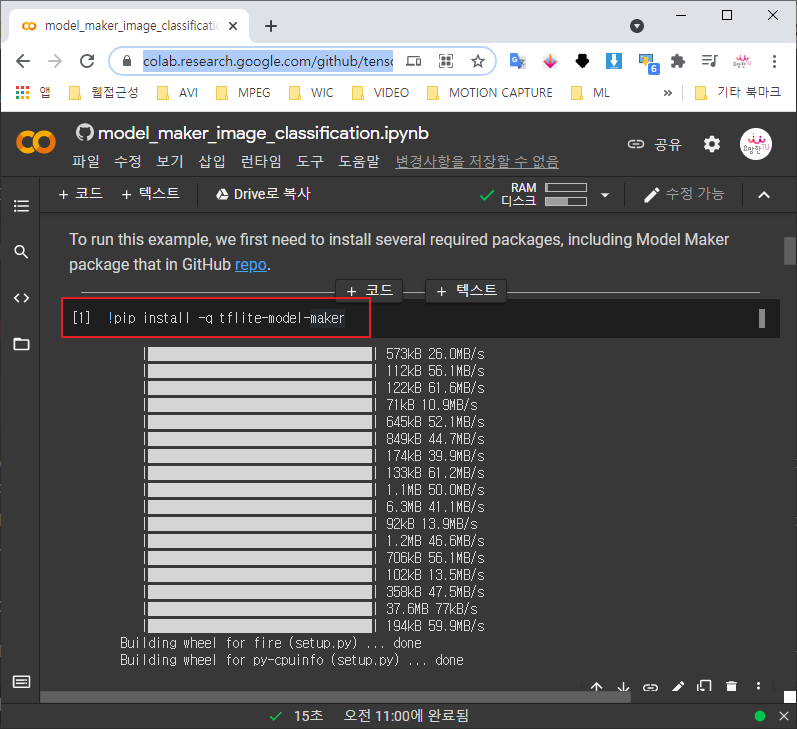Open the 도구 menu
The image size is (797, 729).
coord(310,161)
